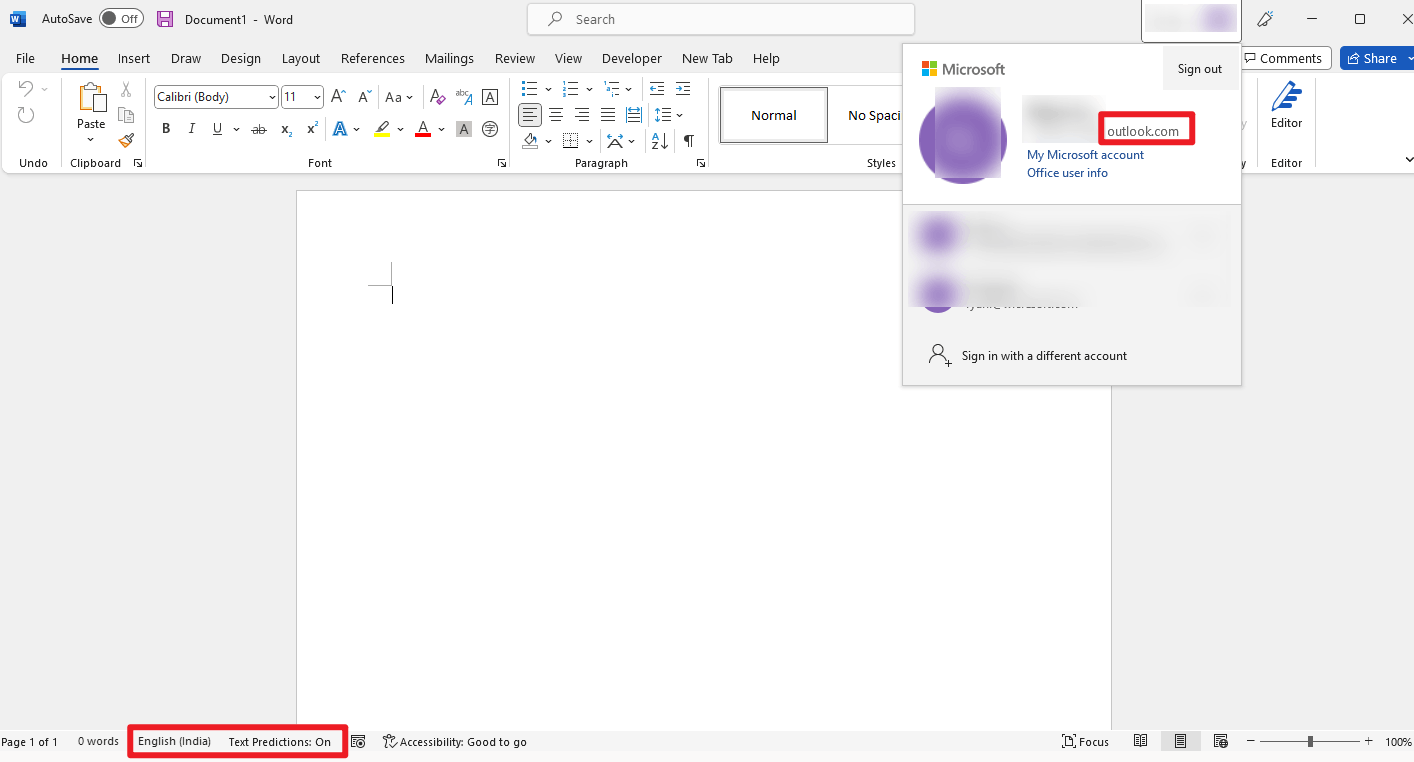The height and width of the screenshot is (762, 1414).
Task: Click the zoom slider handle
Action: pyautogui.click(x=1310, y=742)
